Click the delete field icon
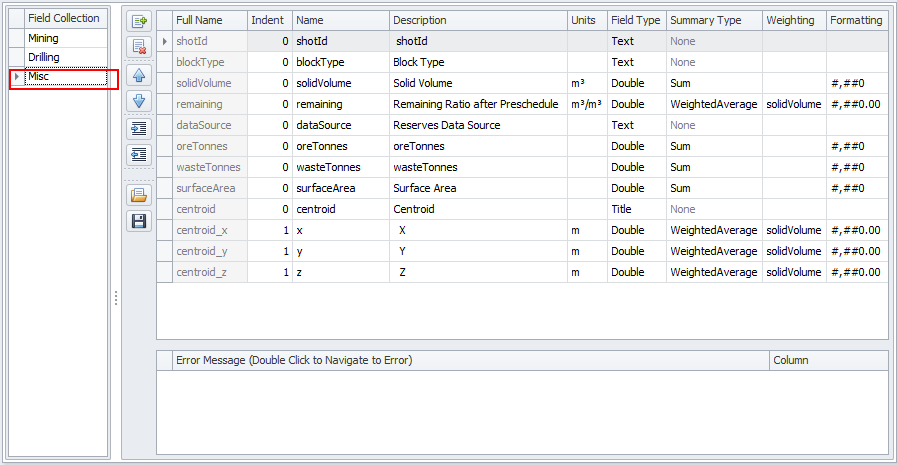 pyautogui.click(x=139, y=46)
